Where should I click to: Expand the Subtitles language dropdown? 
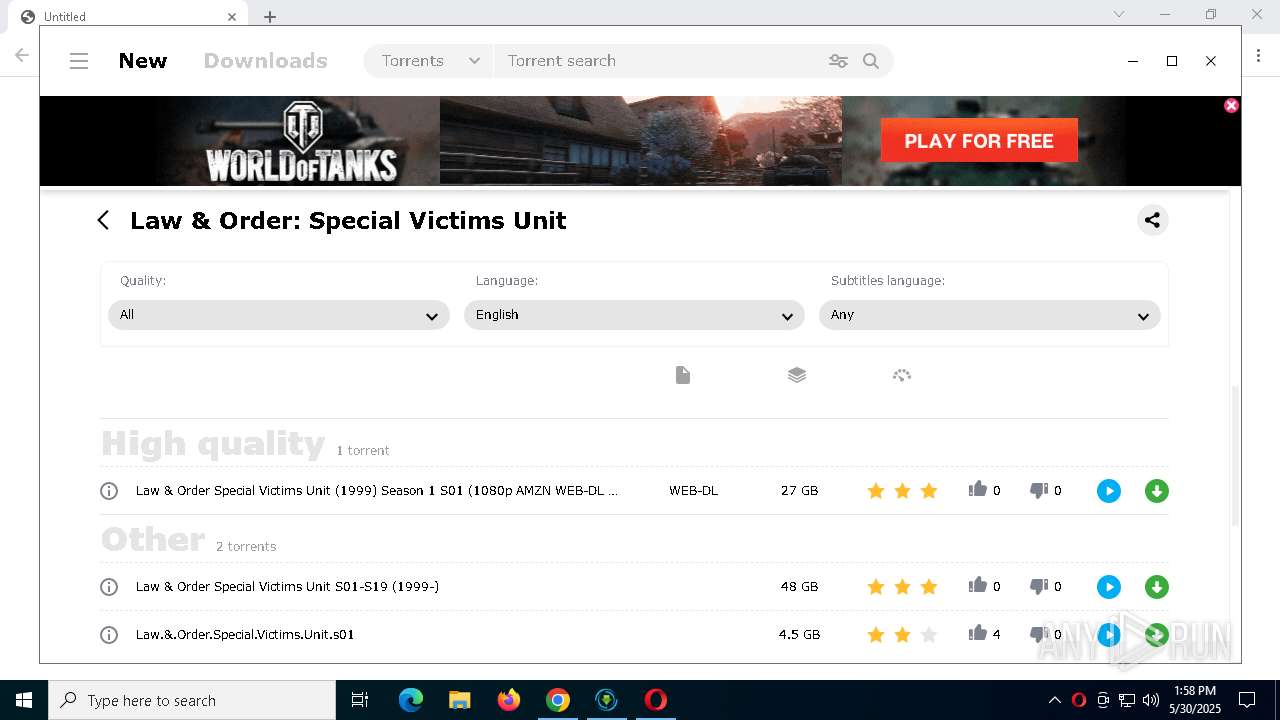point(990,315)
